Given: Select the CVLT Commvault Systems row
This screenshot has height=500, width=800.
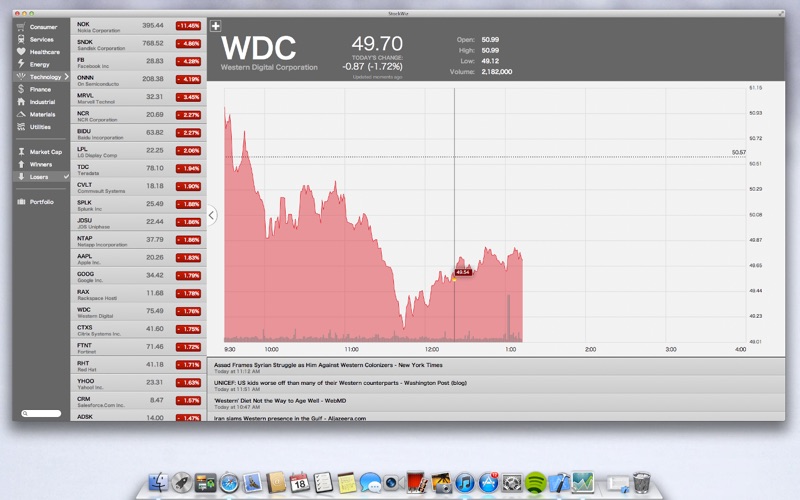Looking at the screenshot, I should click(138, 186).
